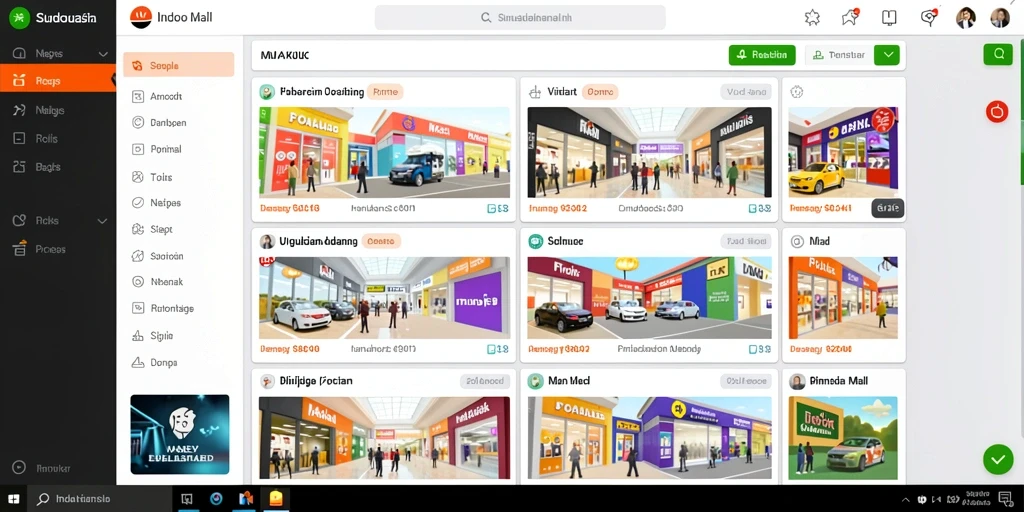
Task: Open the bookmark icon with red notification dot
Action: pyautogui.click(x=850, y=18)
